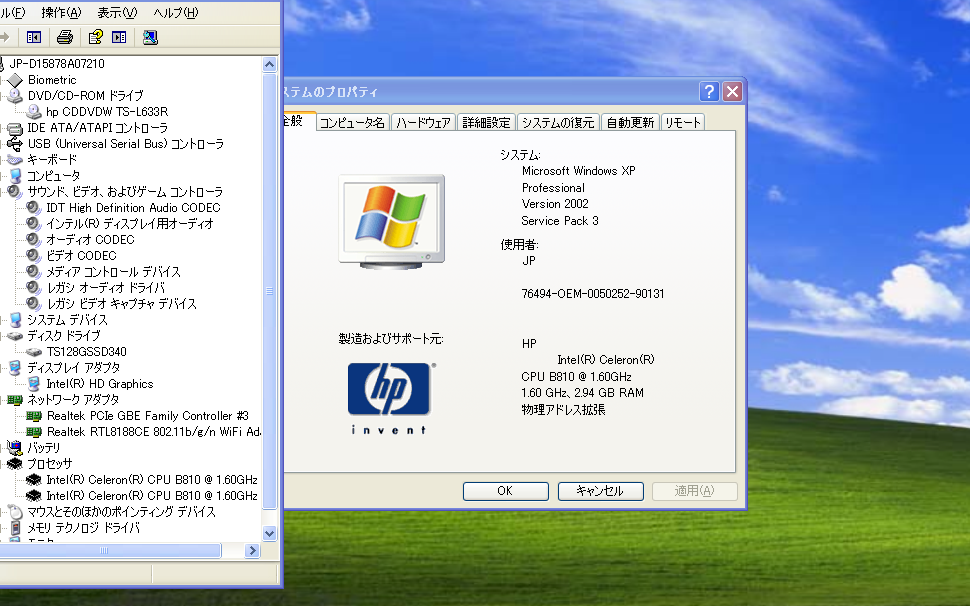Switch to ハードウェア tab
Screen dimensions: 970x606
click(x=423, y=122)
